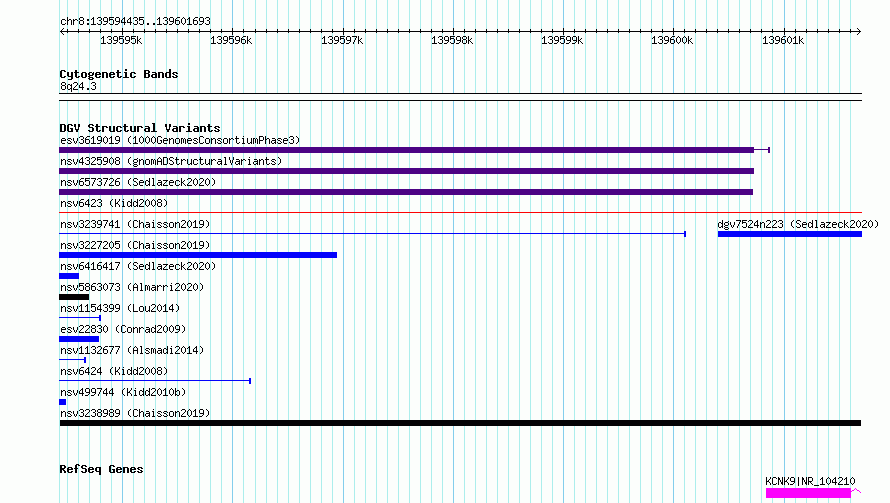Click the nsv6573726 (Sedlazeck2020) label

coord(138,182)
